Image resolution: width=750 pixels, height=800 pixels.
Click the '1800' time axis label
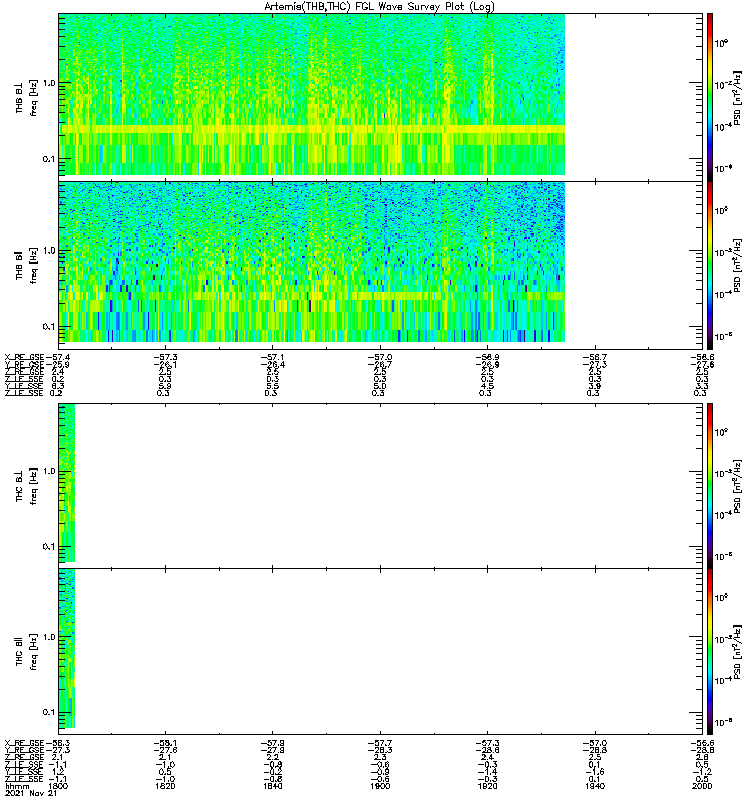pyautogui.click(x=57, y=786)
